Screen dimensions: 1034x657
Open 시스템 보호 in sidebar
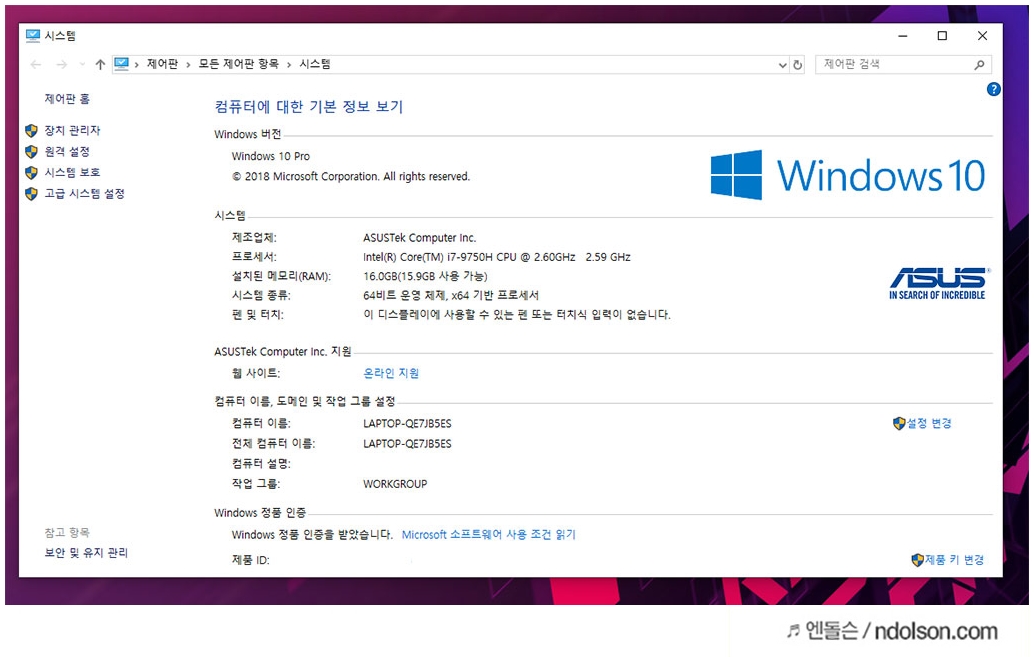73,173
